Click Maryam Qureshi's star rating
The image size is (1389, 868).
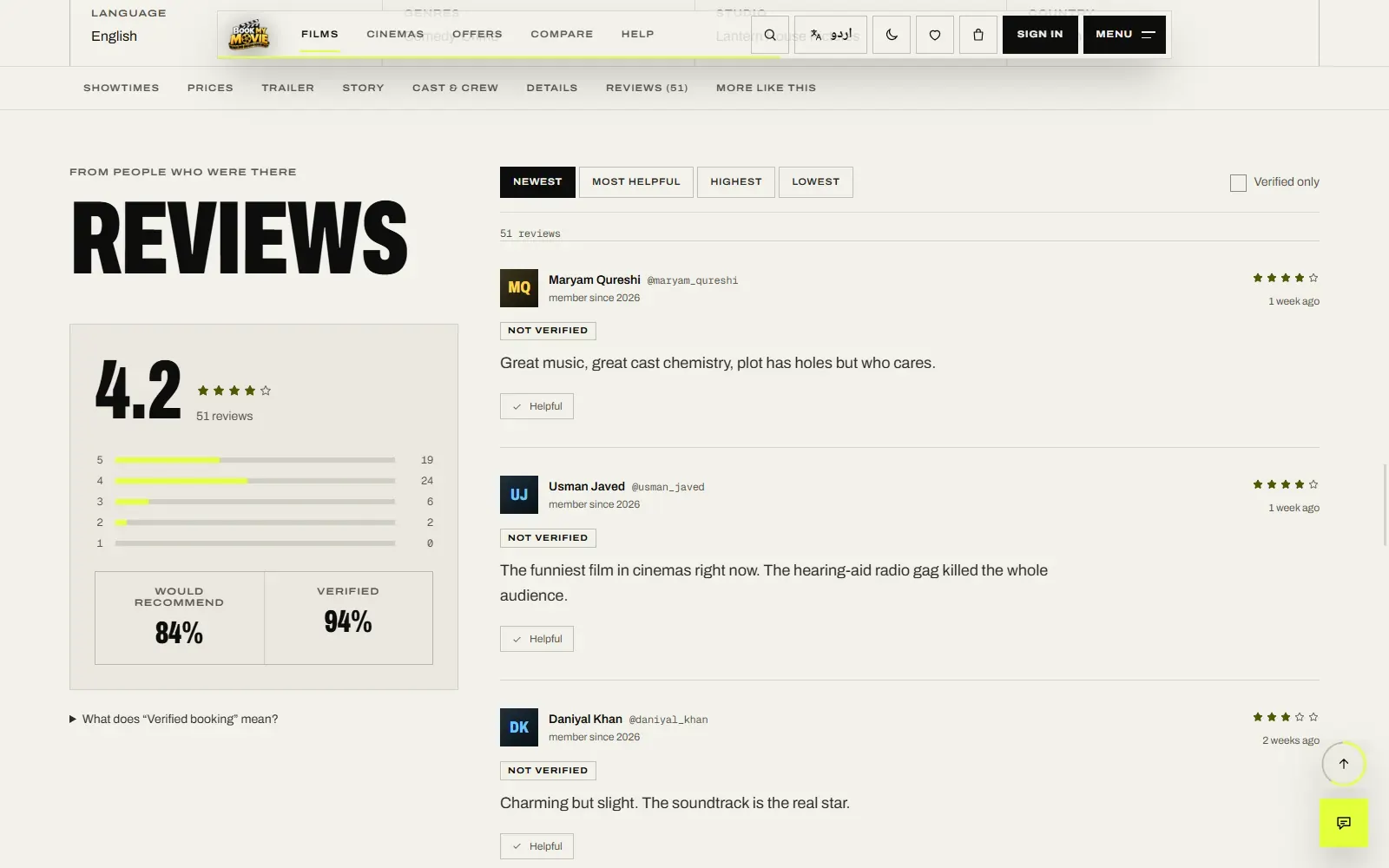pyautogui.click(x=1286, y=278)
